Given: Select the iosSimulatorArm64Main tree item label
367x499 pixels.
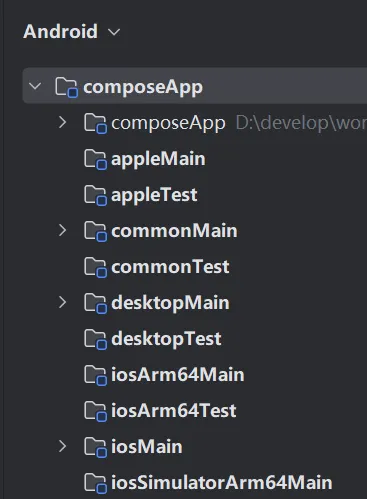Looking at the screenshot, I should point(222,483).
